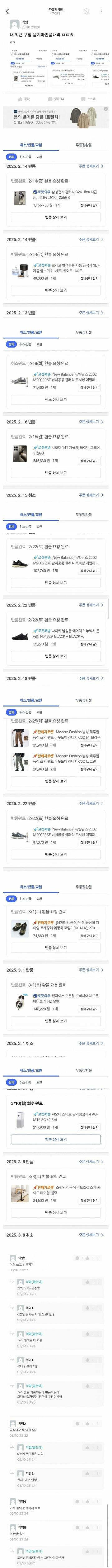The height and width of the screenshot is (1568, 112).
Task: Toggle the notification bell icon
Action: point(87,11)
